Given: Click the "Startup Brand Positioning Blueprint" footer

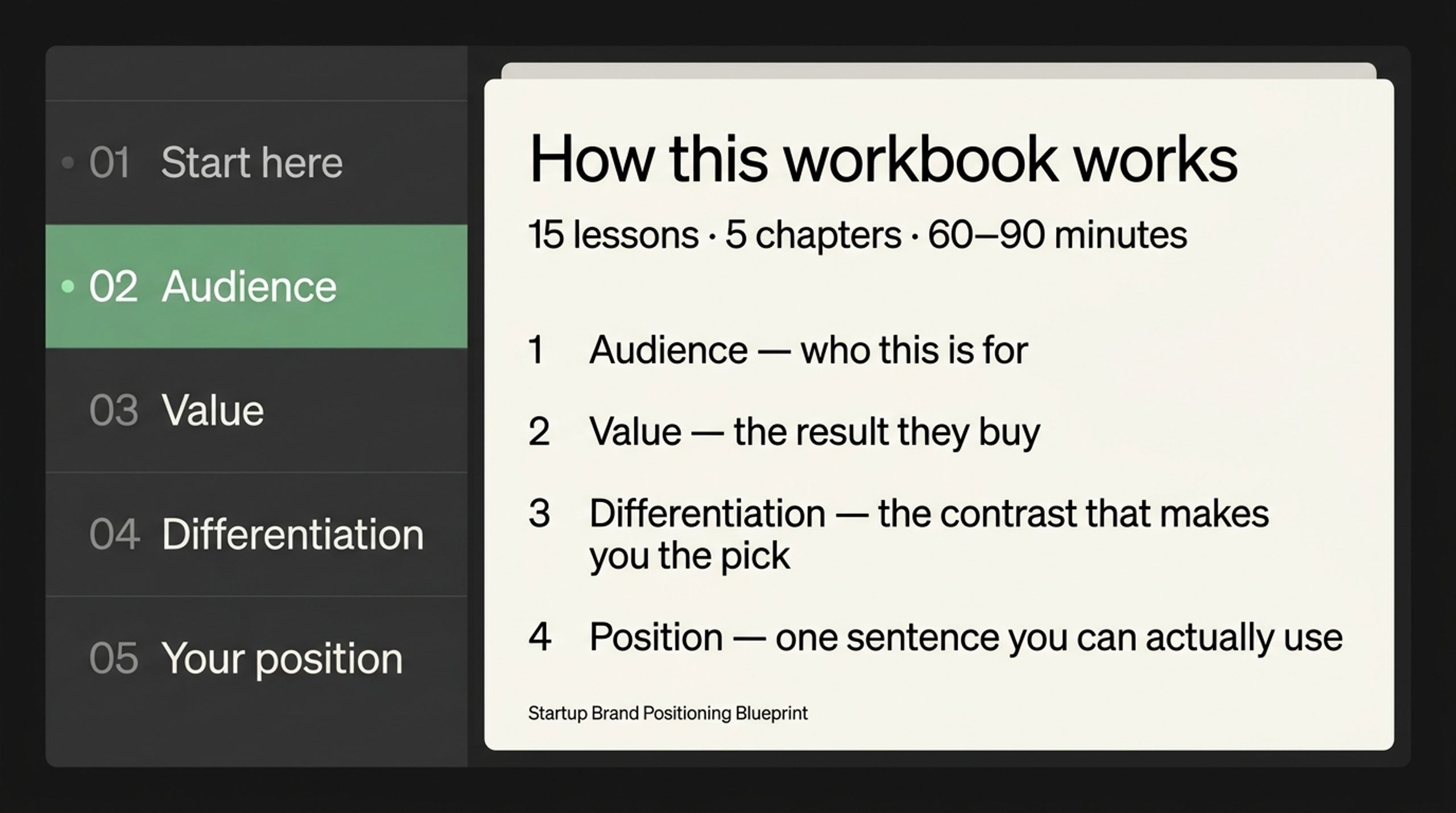Looking at the screenshot, I should (668, 713).
